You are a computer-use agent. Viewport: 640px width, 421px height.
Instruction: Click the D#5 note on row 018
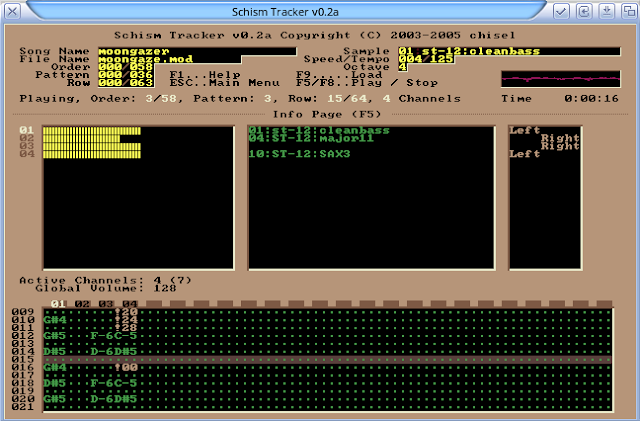point(55,383)
